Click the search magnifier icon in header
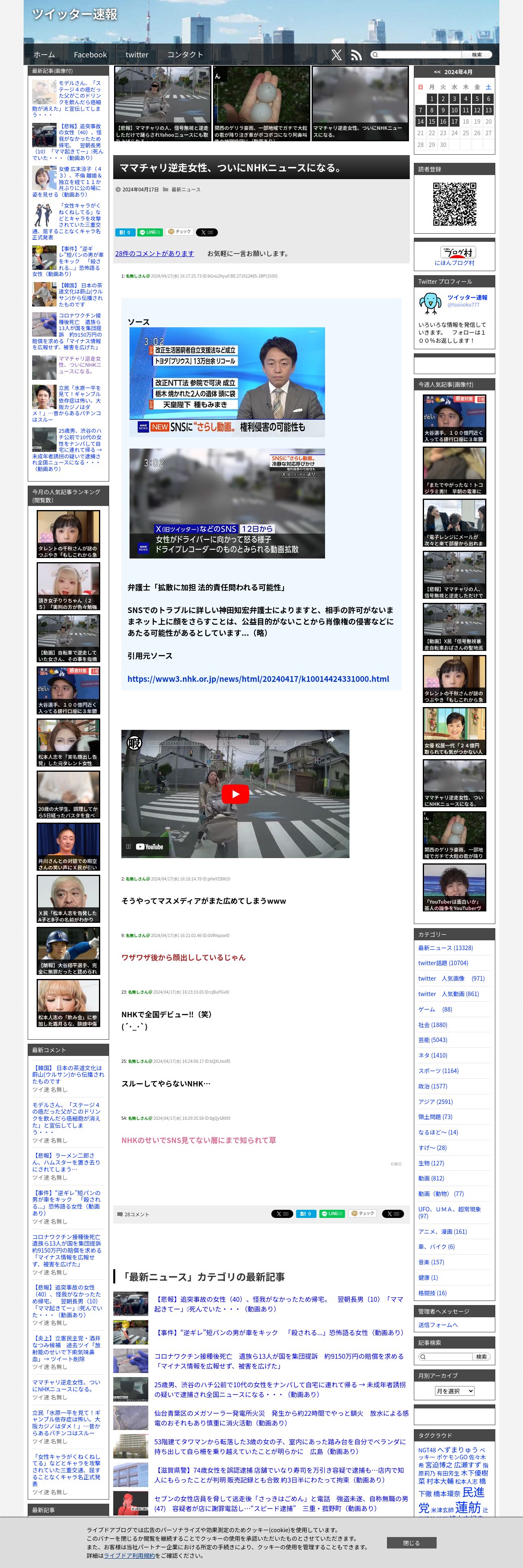 (x=375, y=55)
